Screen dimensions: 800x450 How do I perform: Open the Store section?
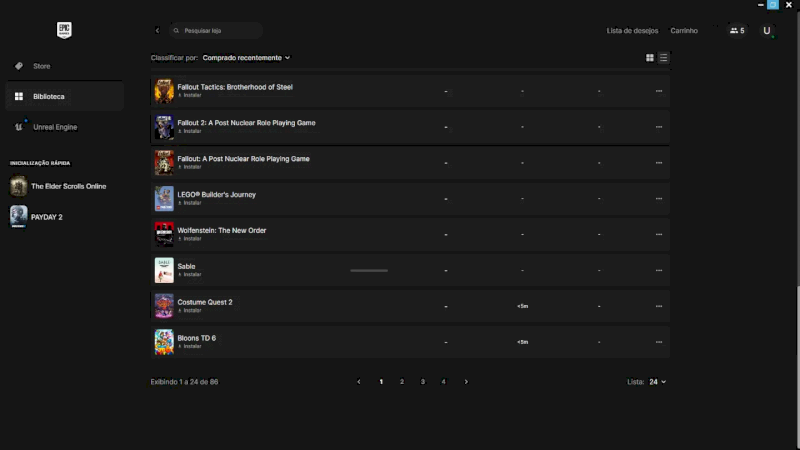pyautogui.click(x=41, y=66)
